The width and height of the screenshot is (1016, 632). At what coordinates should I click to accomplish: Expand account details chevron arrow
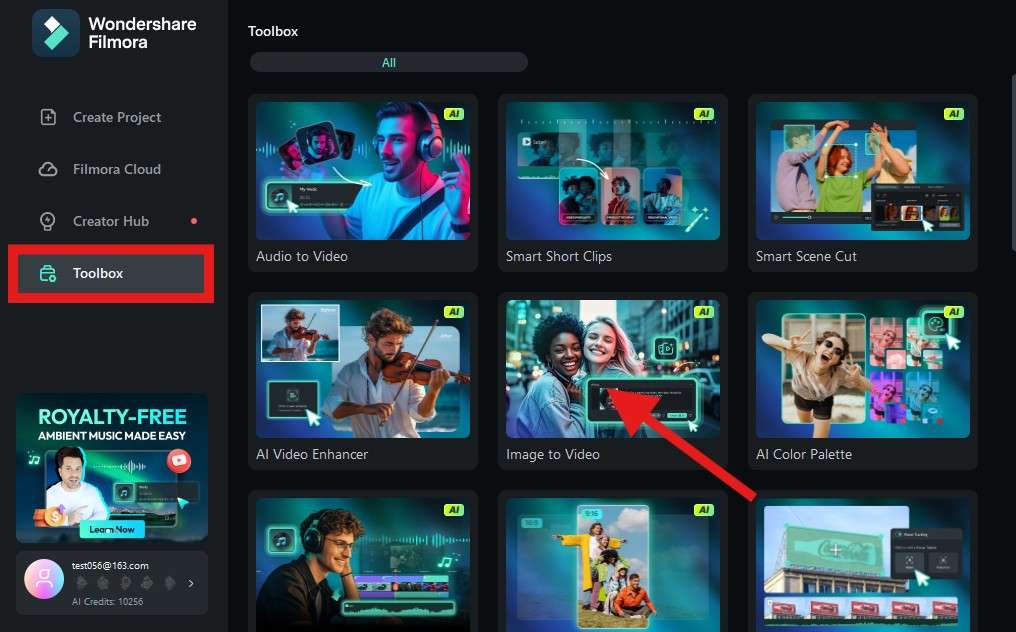[191, 583]
